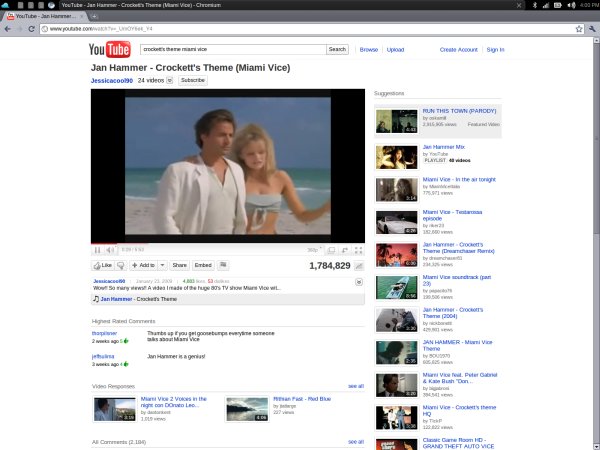Open the Sign In page
This screenshot has width=600, height=450.
coord(495,50)
